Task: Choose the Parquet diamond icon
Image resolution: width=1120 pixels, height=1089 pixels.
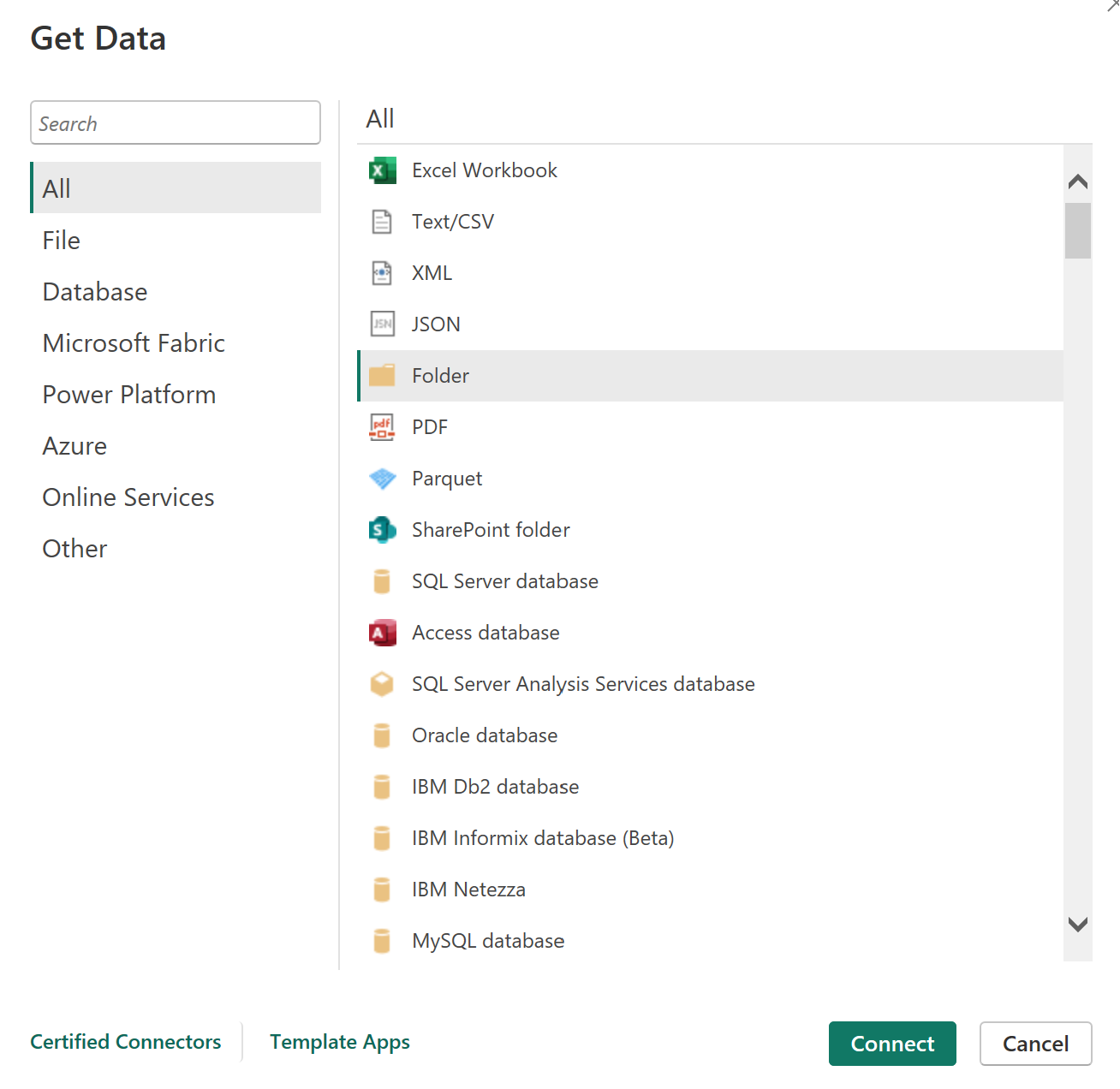Action: tap(382, 479)
